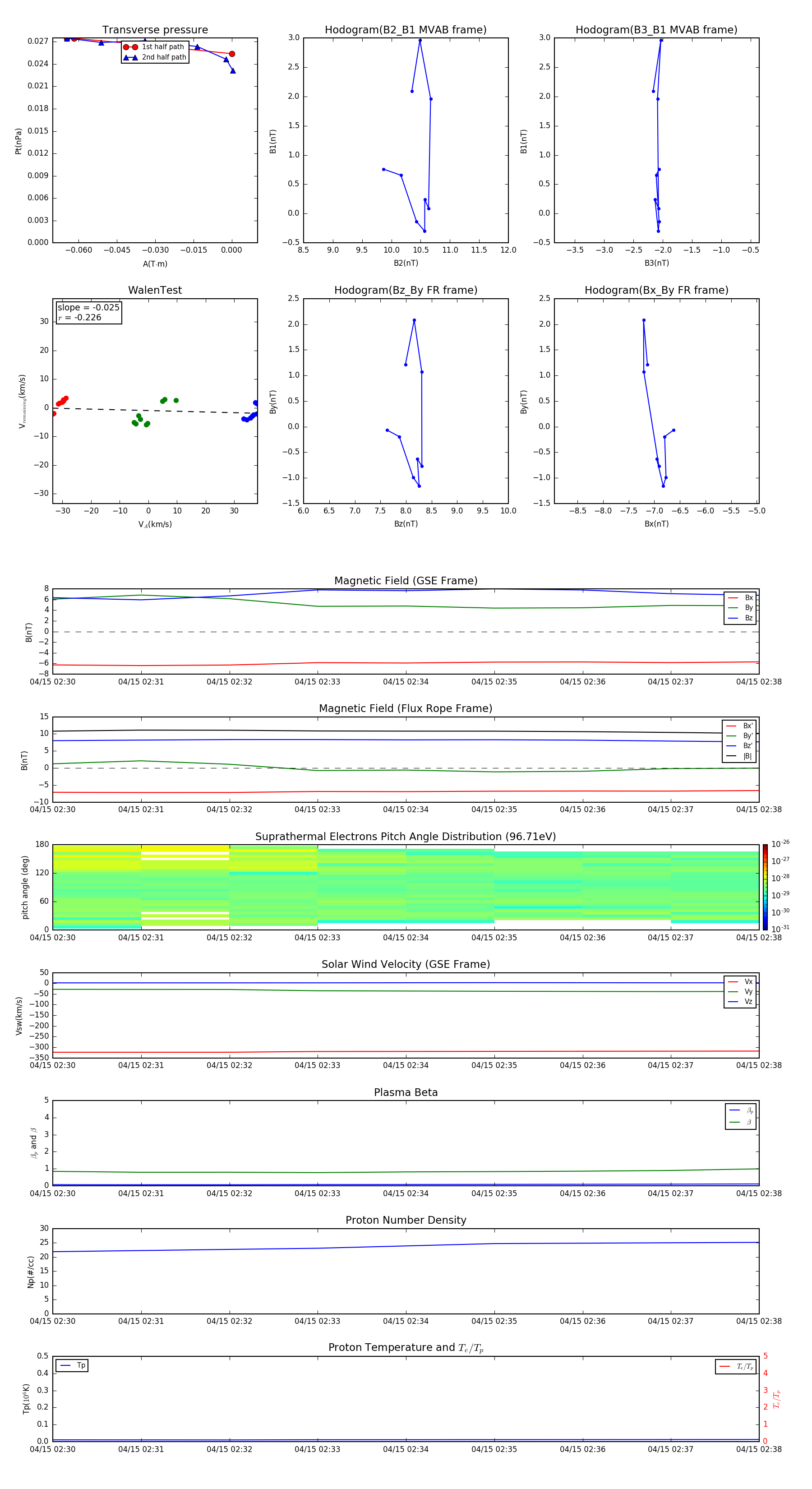This screenshot has width=812, height=1489.
Task: Click the 'Proton Temperature and Te/Tp' title
Action: pyautogui.click(x=406, y=1348)
